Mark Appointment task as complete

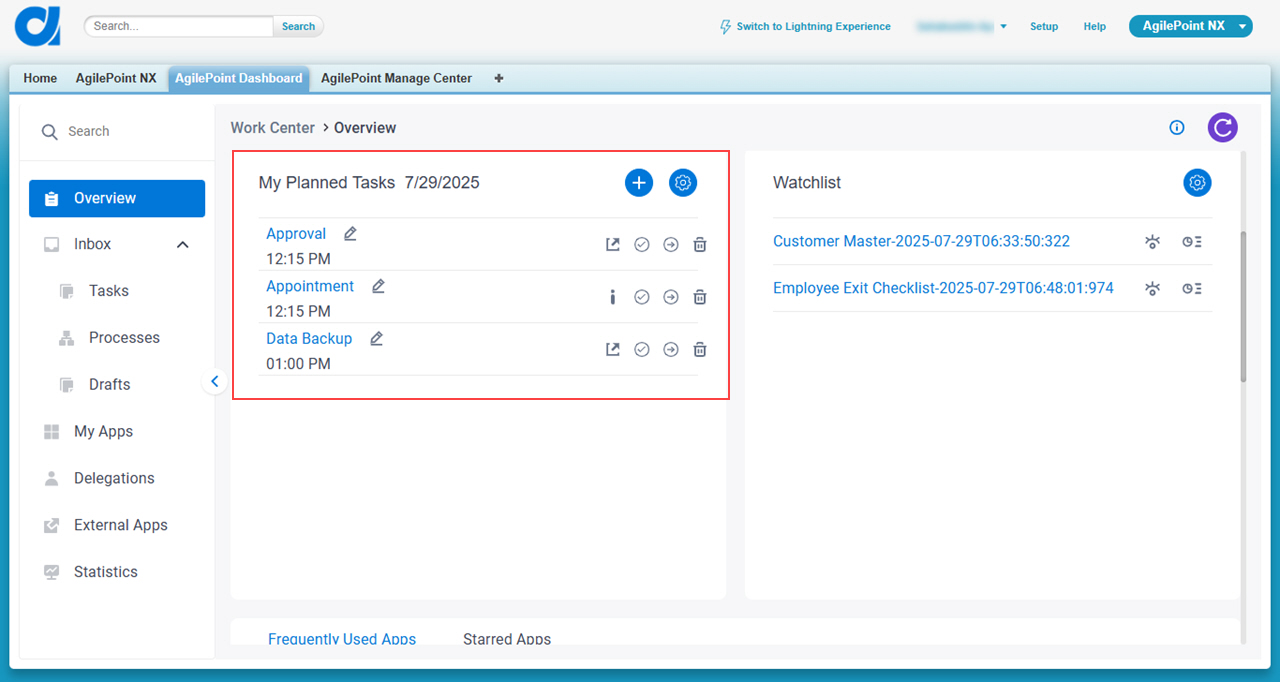[642, 297]
